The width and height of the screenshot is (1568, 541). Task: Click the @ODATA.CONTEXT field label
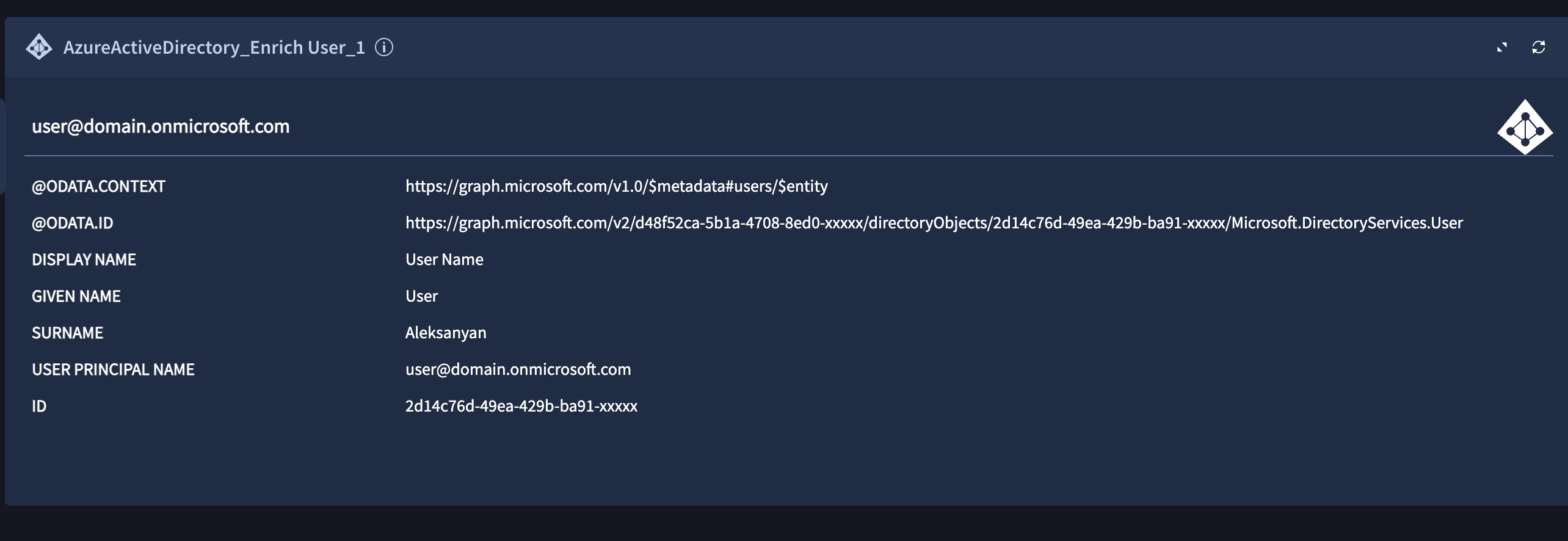pyautogui.click(x=98, y=186)
